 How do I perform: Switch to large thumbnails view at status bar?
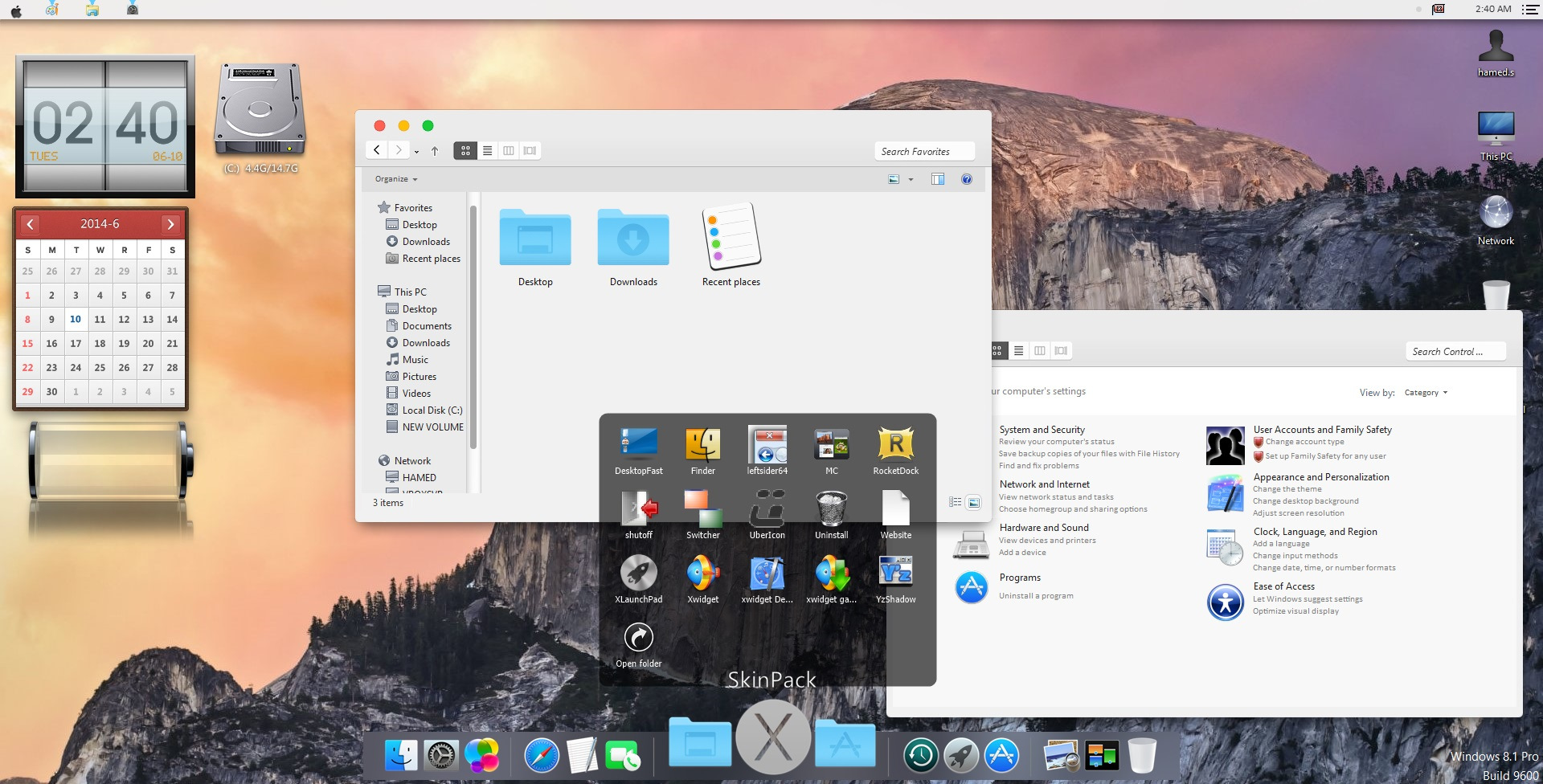tap(973, 502)
